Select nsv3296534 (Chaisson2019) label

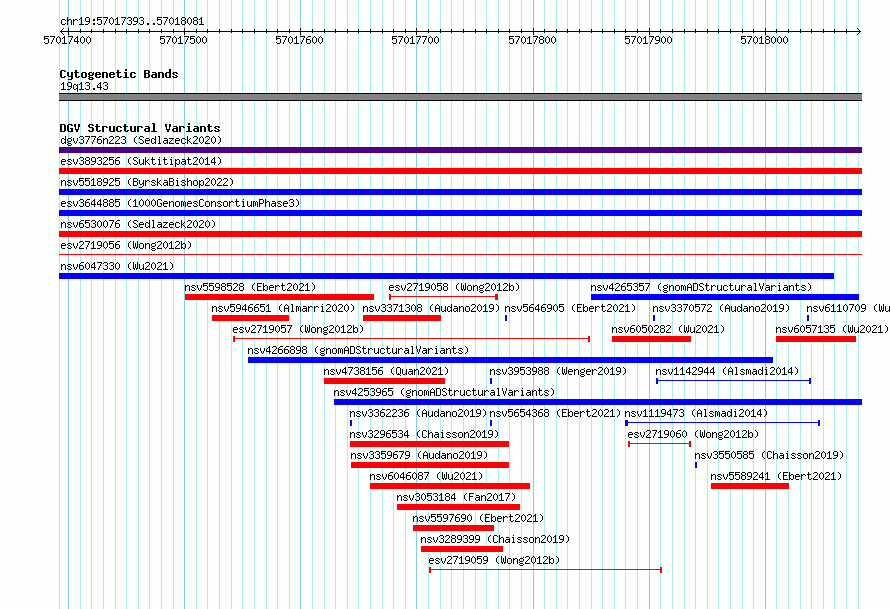(424, 434)
